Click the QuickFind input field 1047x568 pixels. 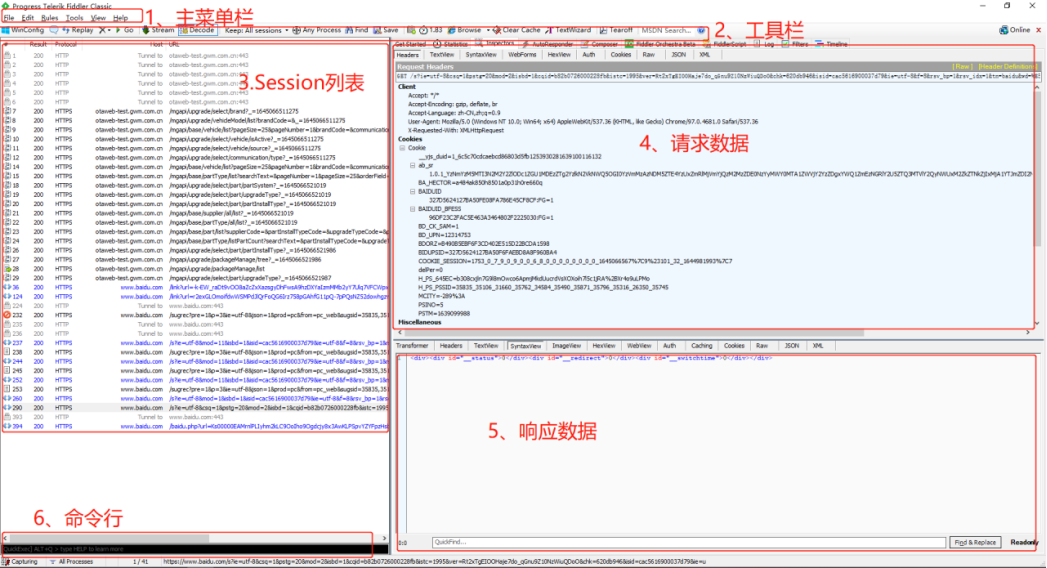click(688, 543)
